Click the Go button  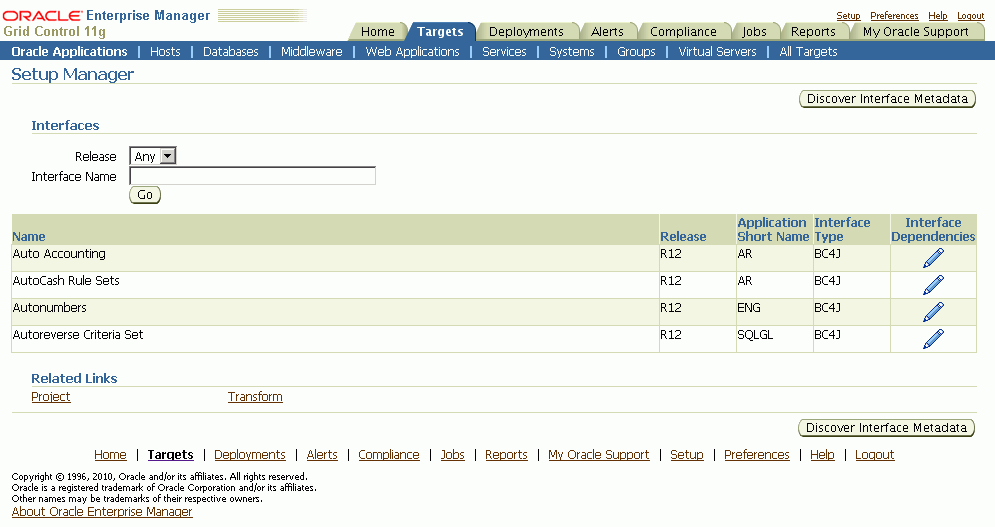145,195
